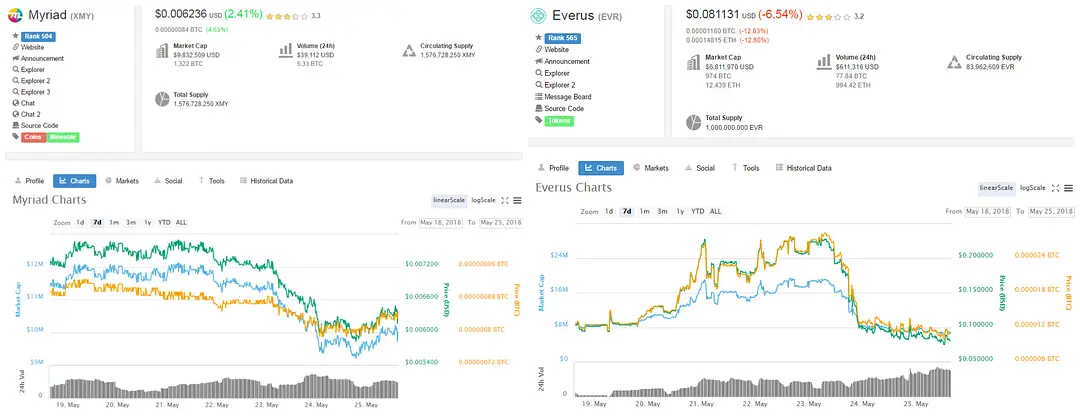Click the Everus coin logo icon
The width and height of the screenshot is (1080, 419).
click(x=539, y=16)
